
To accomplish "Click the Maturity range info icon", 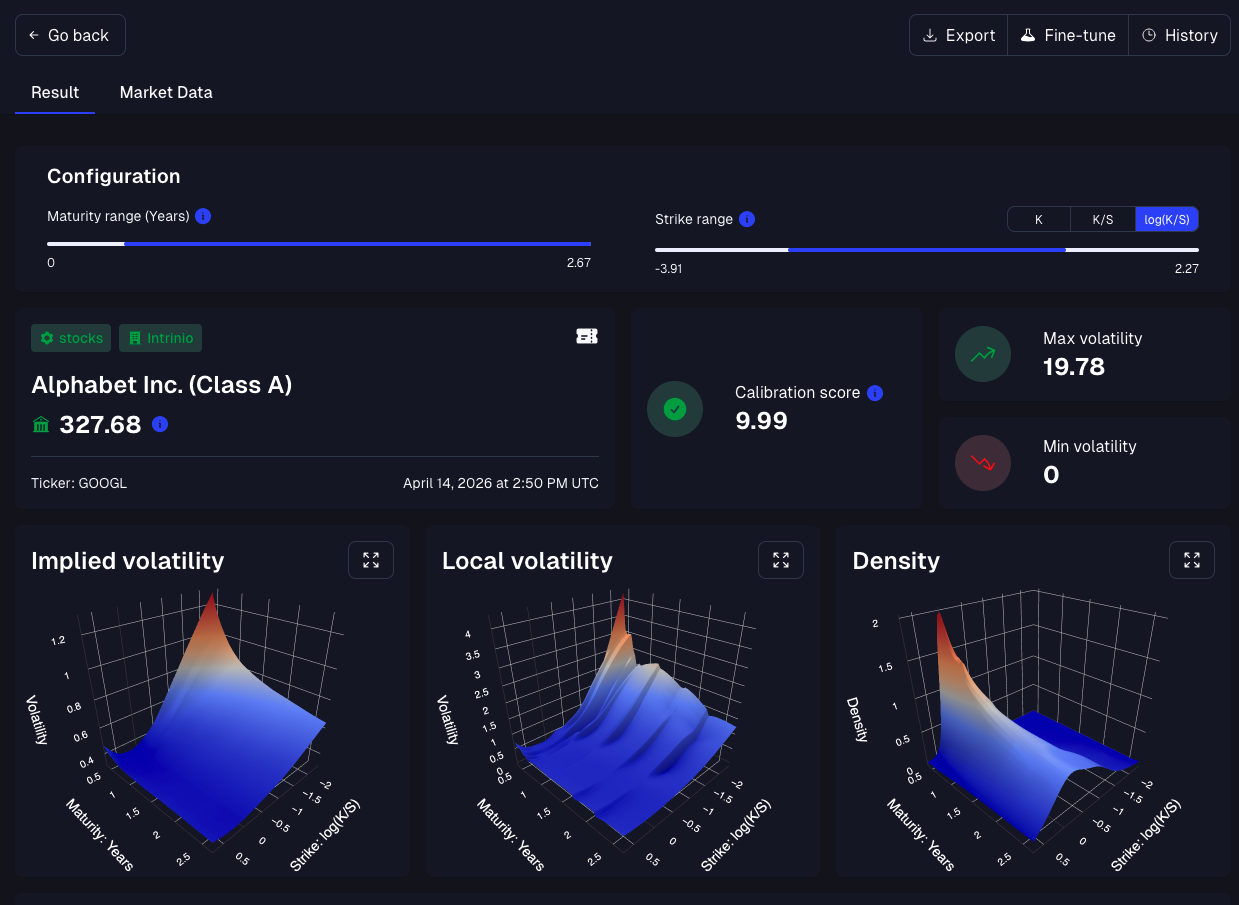I will click(x=203, y=216).
